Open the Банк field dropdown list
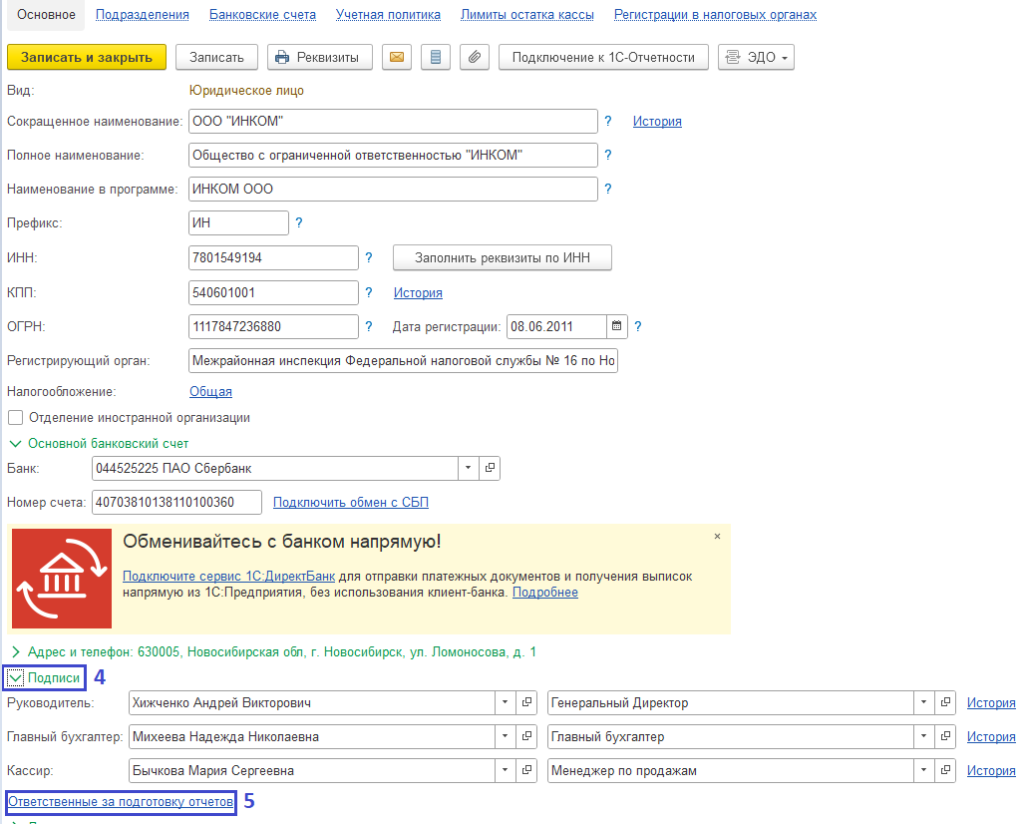Screen dimensions: 1024x824 pos(469,467)
